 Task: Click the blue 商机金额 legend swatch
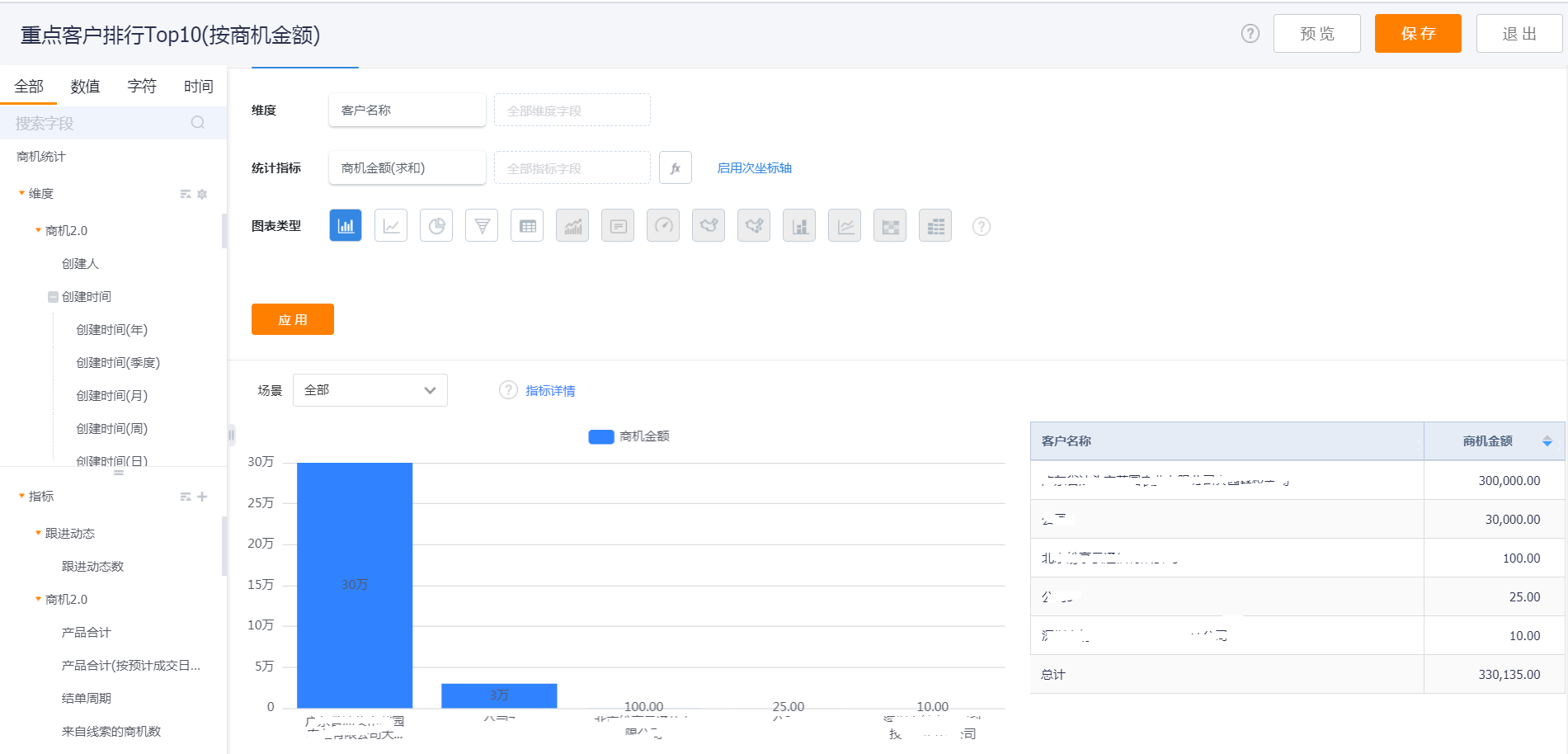click(600, 436)
